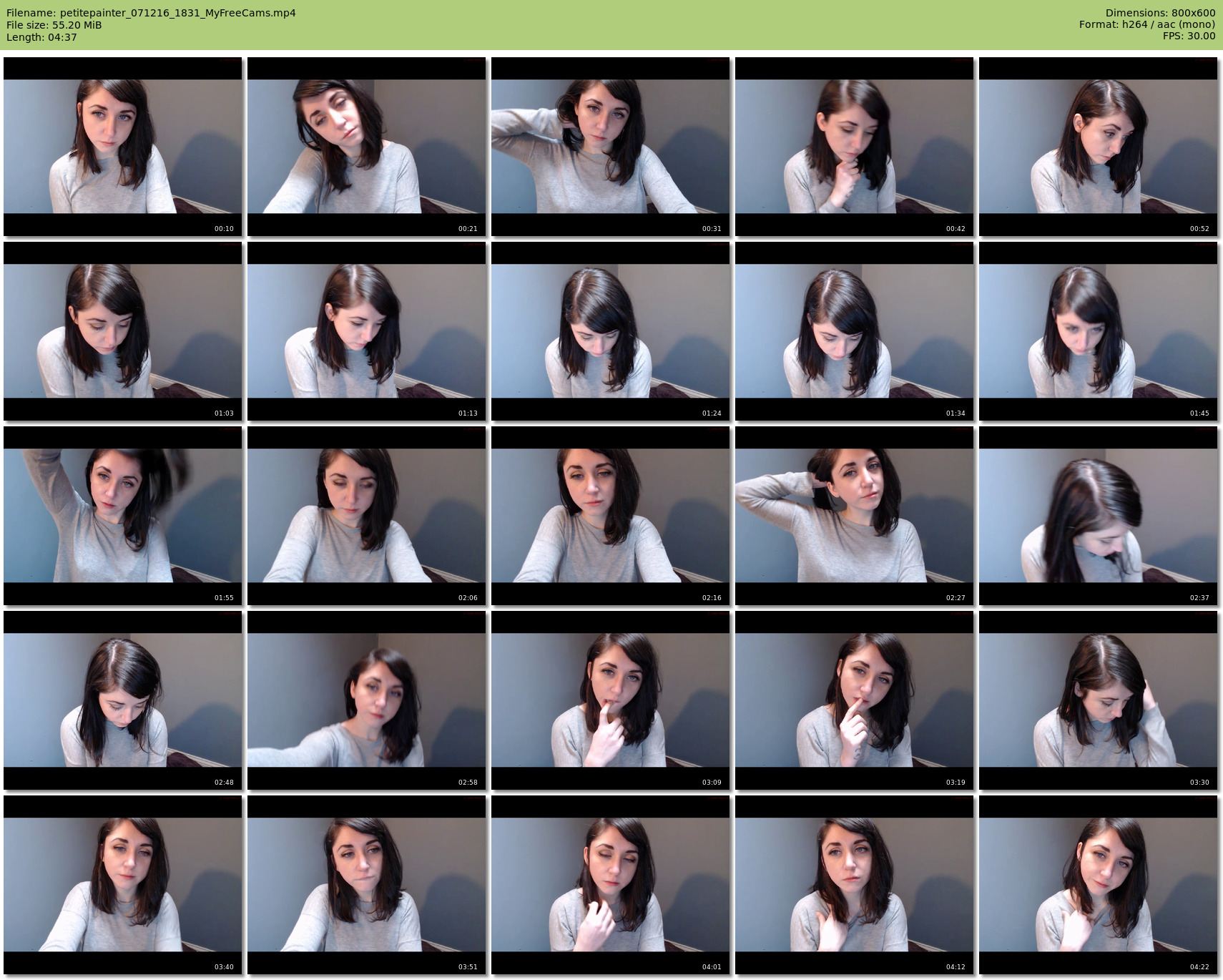The image size is (1223, 980).
Task: Click the frame stamped 00:52
Action: [1099, 147]
